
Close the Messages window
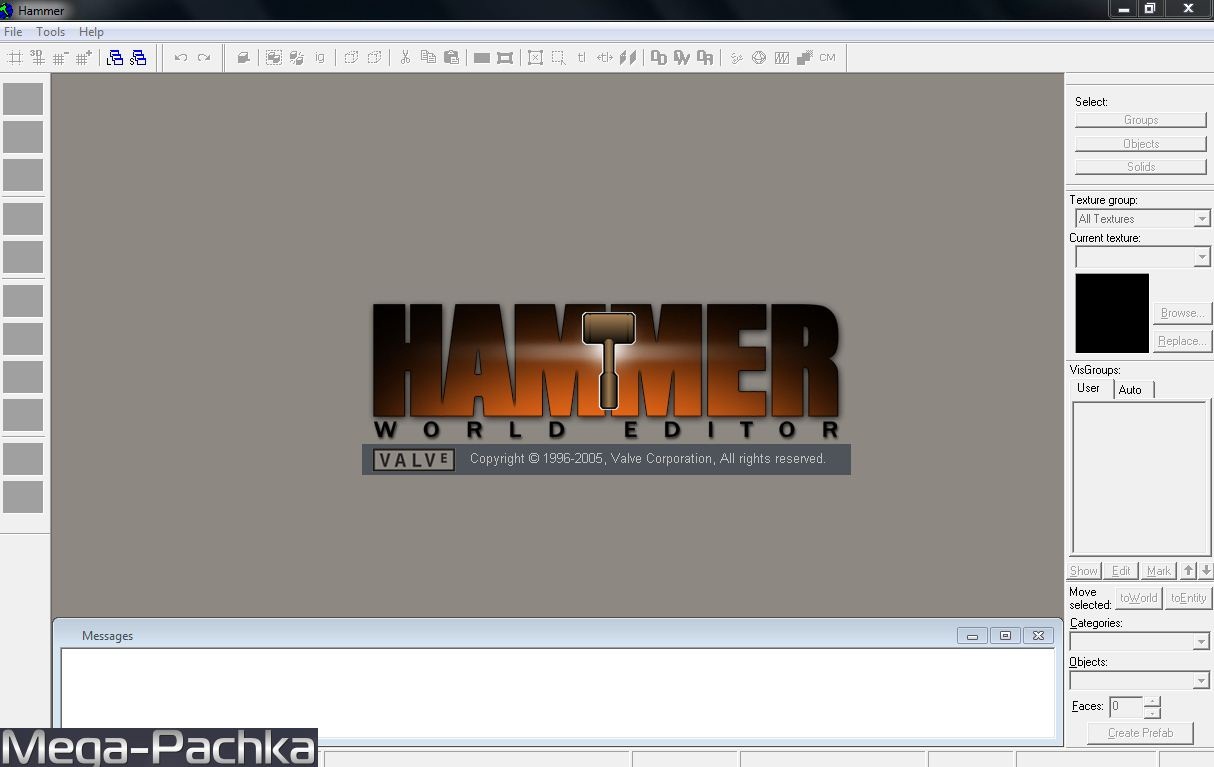point(1038,636)
